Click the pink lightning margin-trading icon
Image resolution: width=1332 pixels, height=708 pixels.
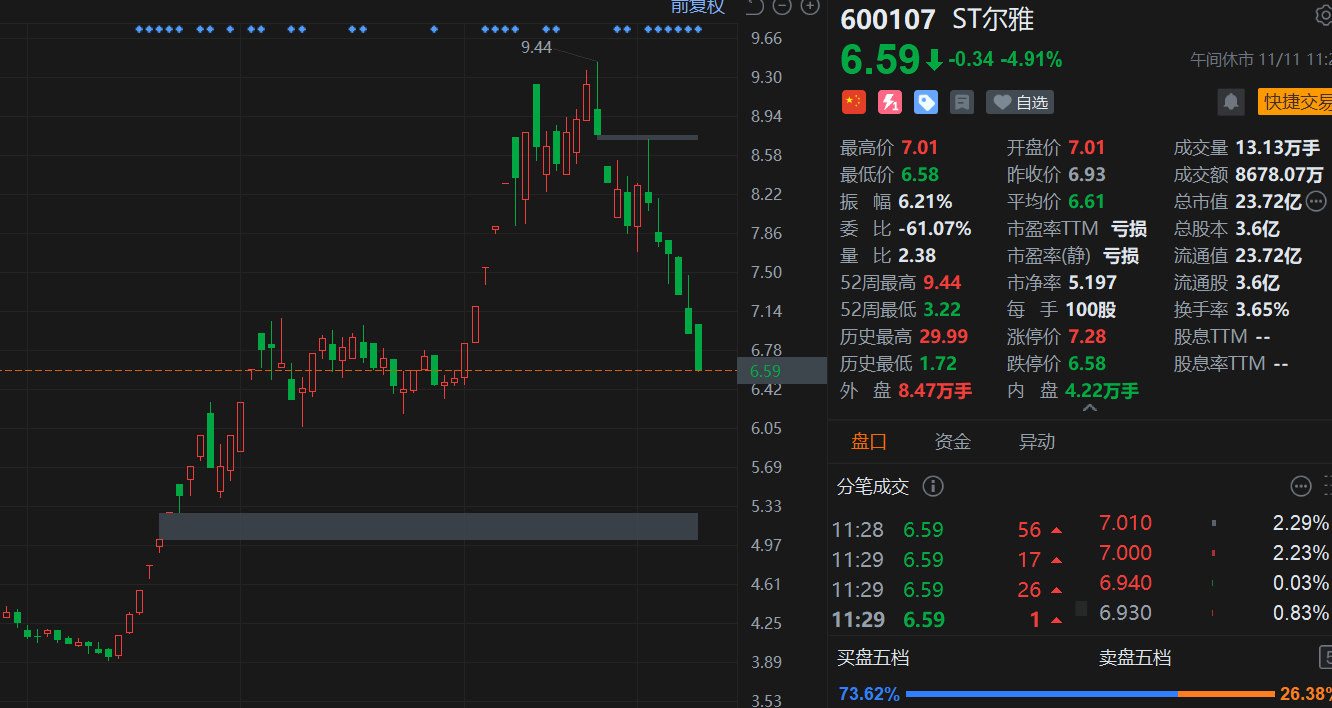pos(889,101)
